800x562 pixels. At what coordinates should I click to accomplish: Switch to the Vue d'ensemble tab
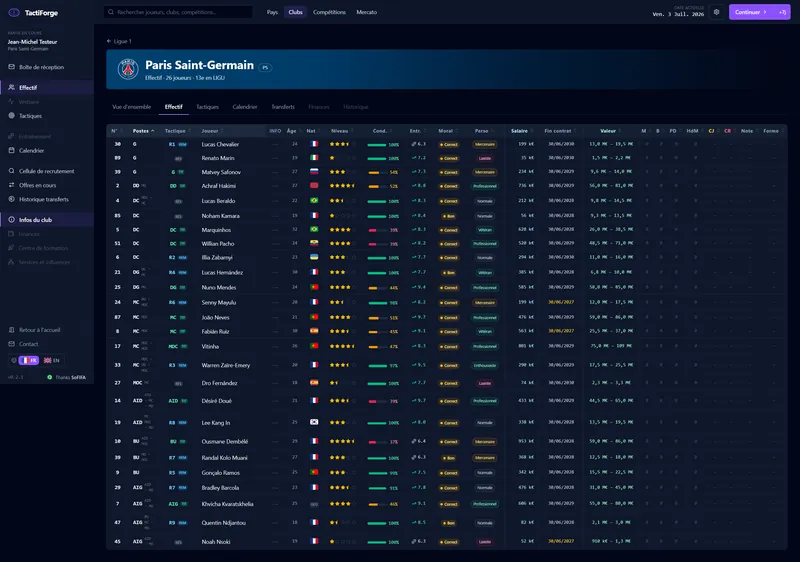(x=132, y=107)
